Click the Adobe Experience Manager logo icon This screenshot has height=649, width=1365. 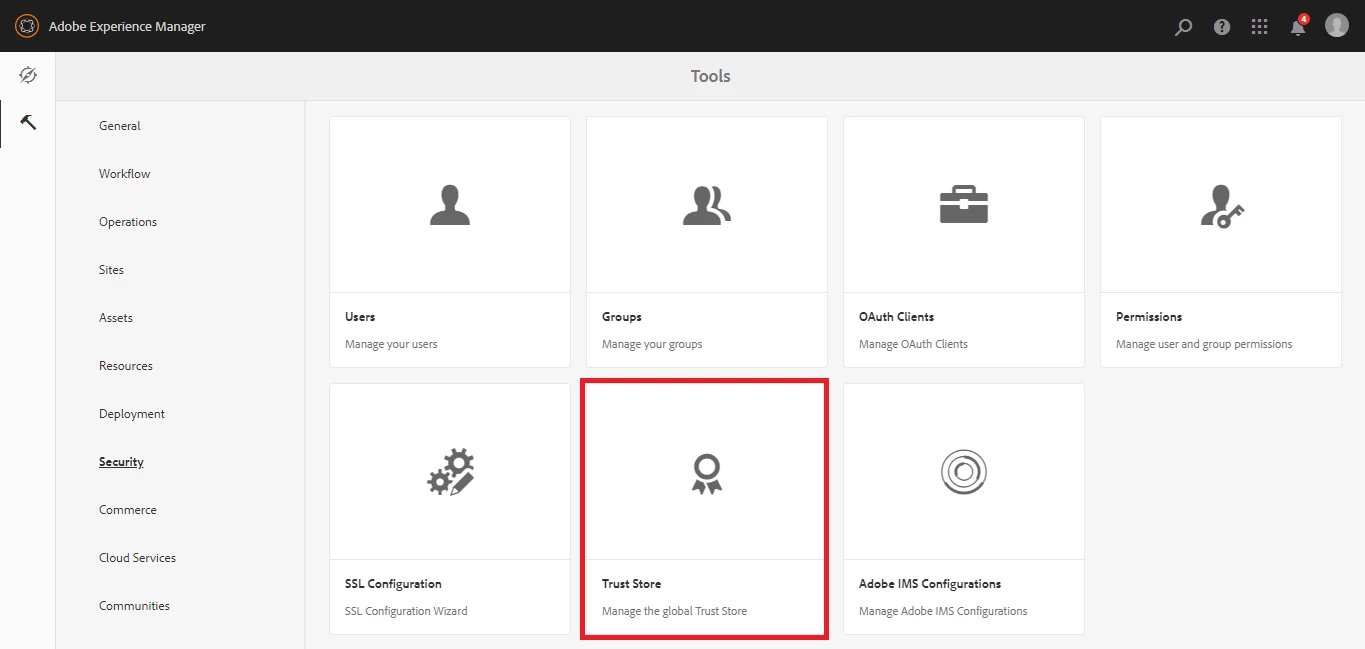[x=27, y=26]
